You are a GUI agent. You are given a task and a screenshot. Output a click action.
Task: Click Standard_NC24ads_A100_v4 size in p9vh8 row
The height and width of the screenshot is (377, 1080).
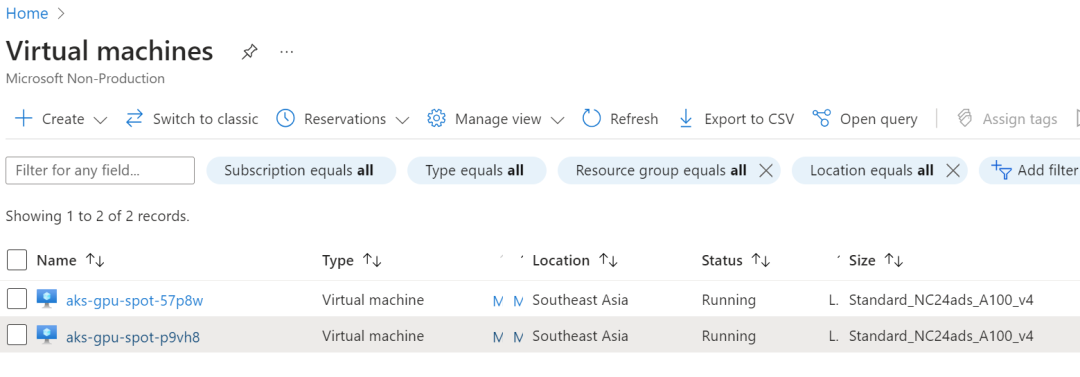pos(941,336)
